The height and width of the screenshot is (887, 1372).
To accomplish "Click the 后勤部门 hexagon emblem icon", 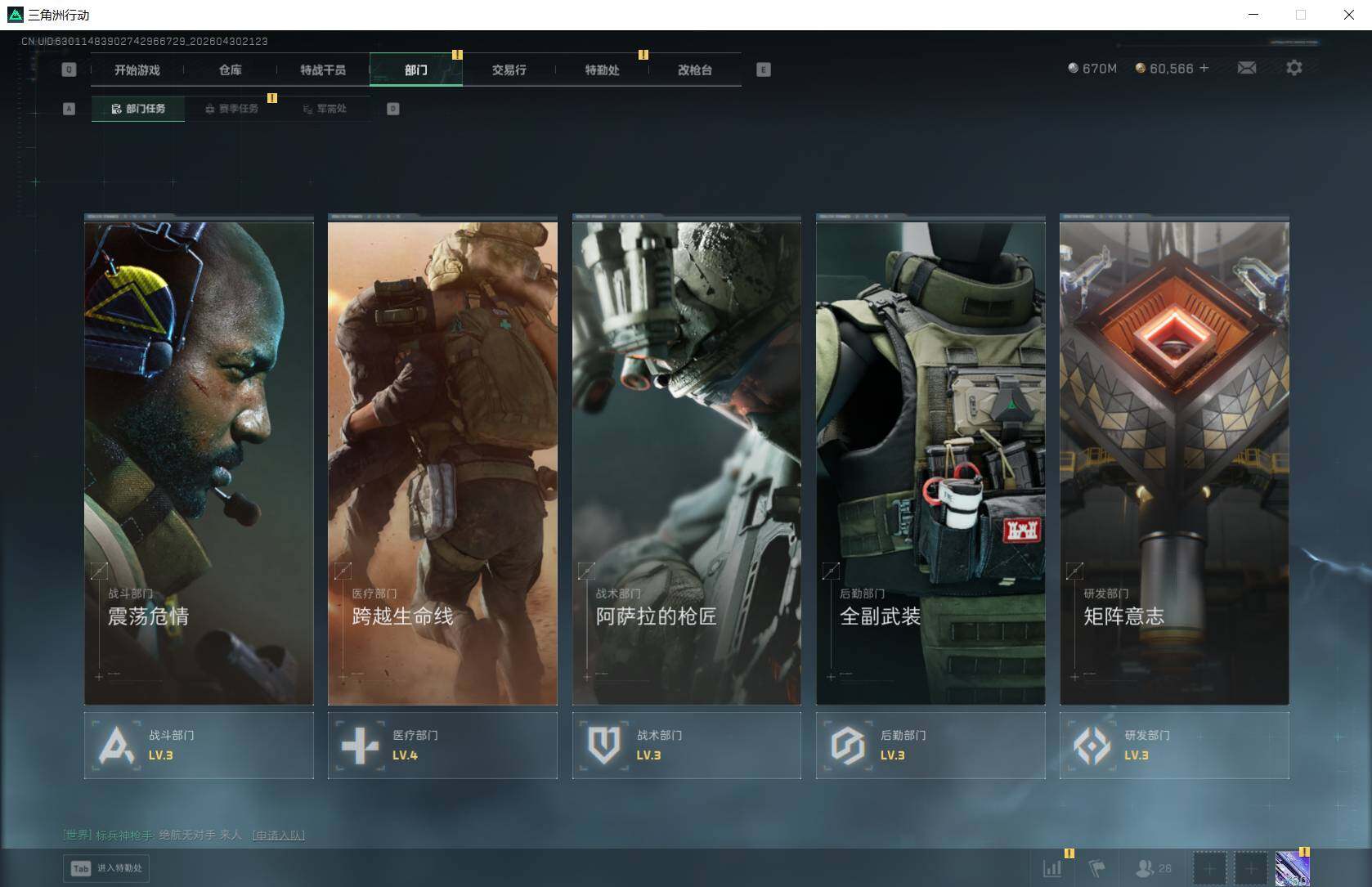I will pyautogui.click(x=848, y=745).
